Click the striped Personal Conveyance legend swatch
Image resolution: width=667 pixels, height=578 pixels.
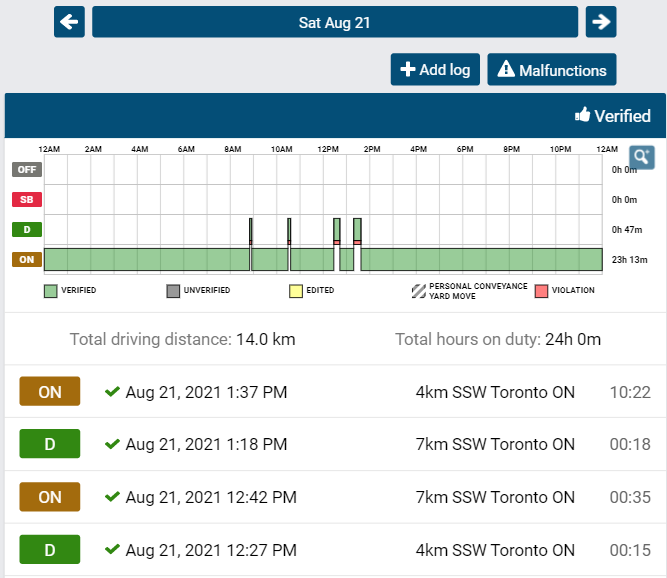419,291
